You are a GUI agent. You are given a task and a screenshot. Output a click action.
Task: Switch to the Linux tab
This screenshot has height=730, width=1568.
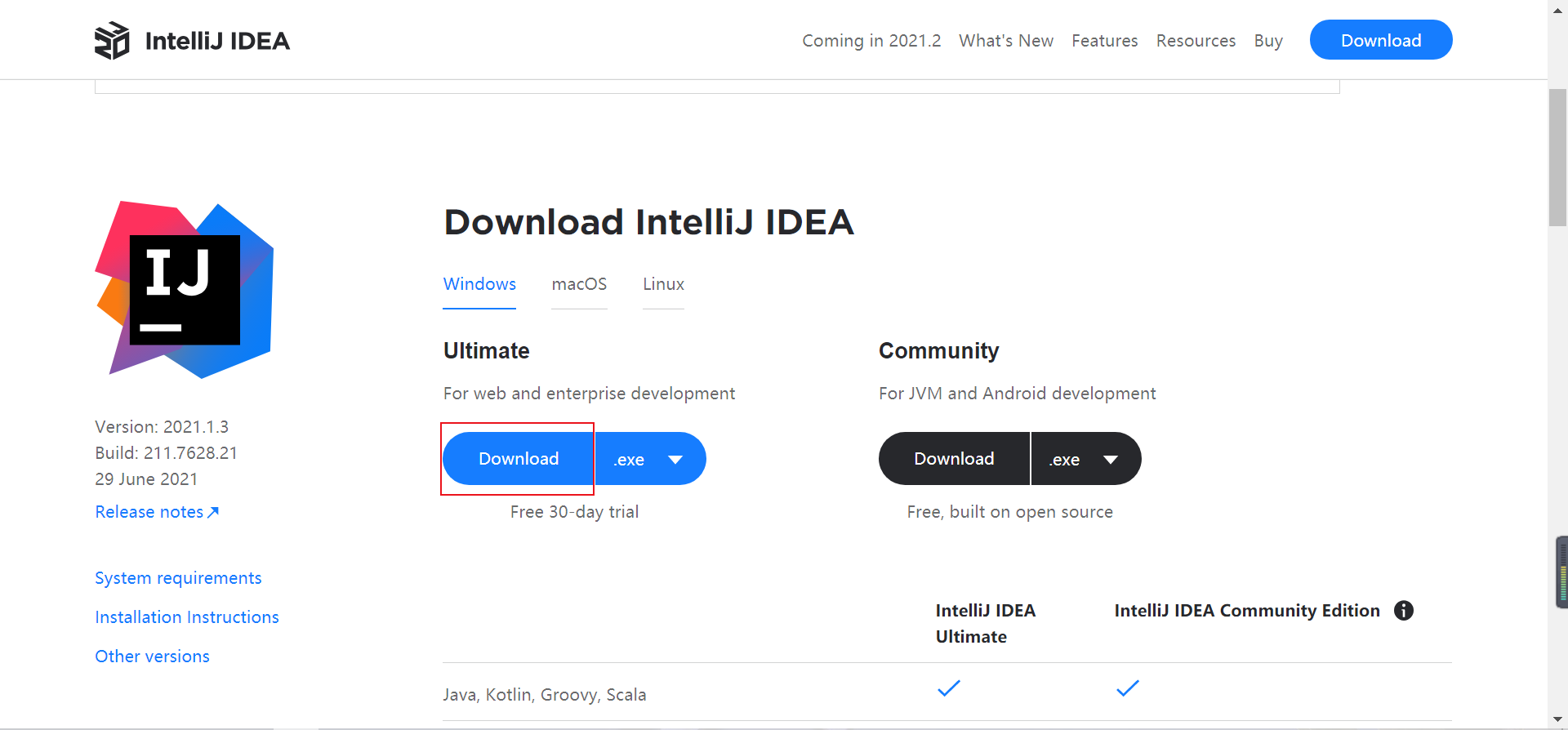(x=663, y=284)
